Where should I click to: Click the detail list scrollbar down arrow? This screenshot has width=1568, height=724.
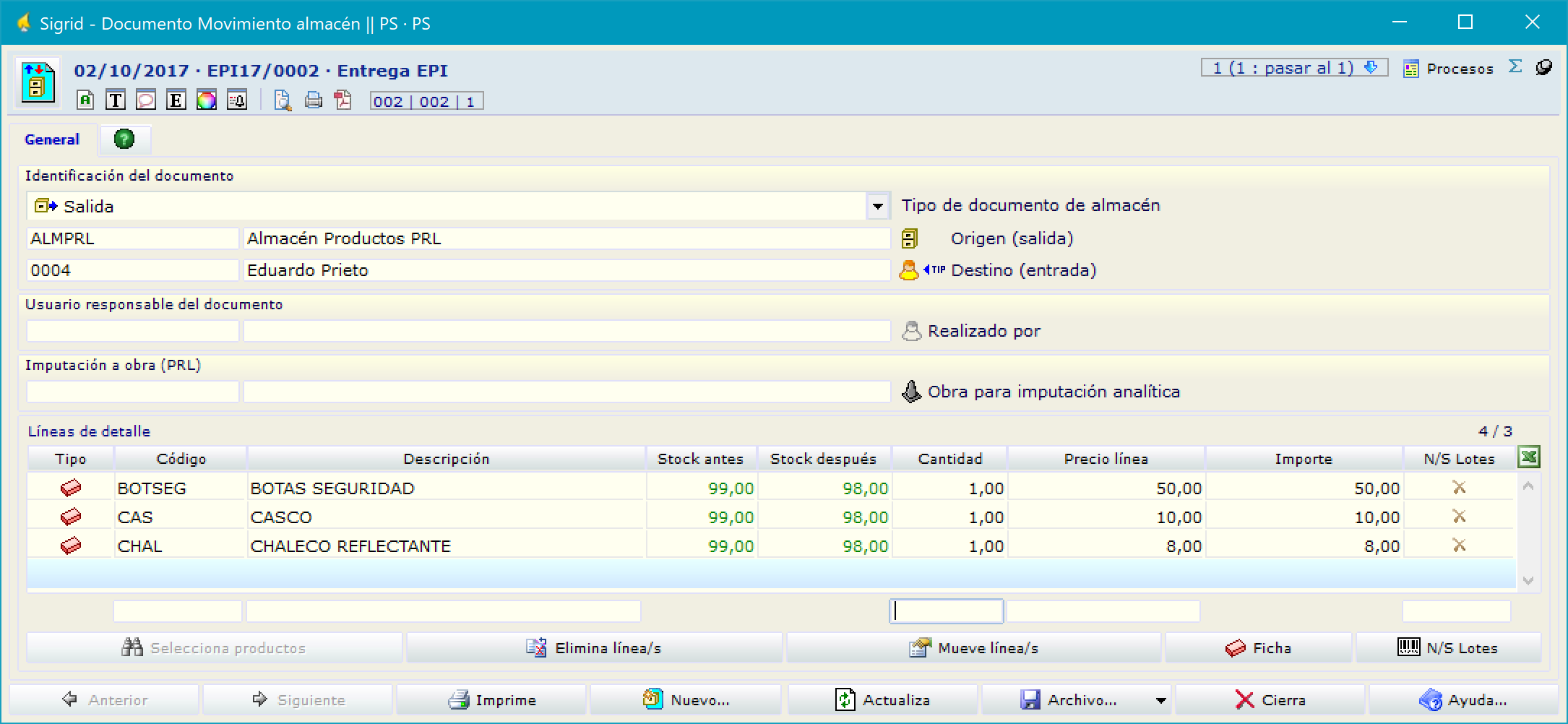[x=1528, y=580]
